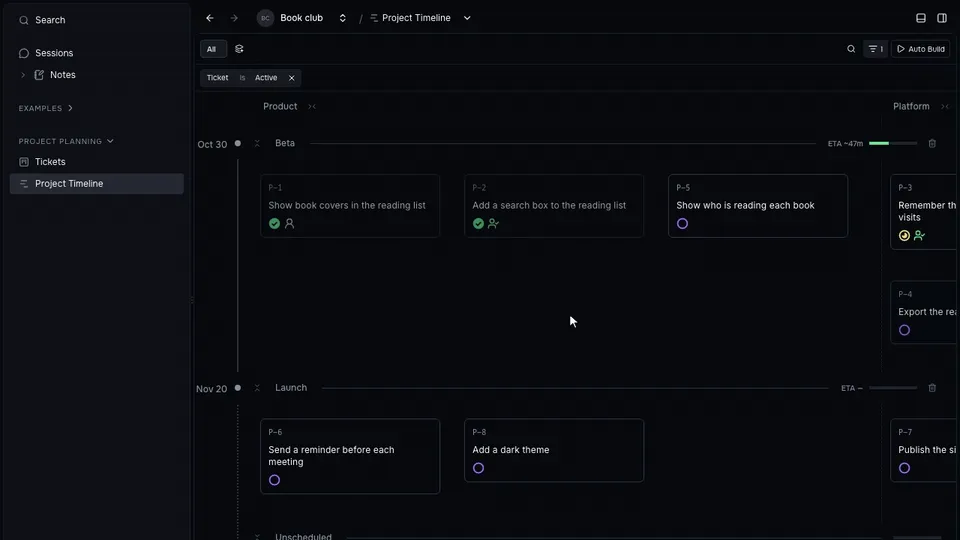Image resolution: width=960 pixels, height=540 pixels.
Task: Click the Notes edit icon
Action: tap(39, 75)
